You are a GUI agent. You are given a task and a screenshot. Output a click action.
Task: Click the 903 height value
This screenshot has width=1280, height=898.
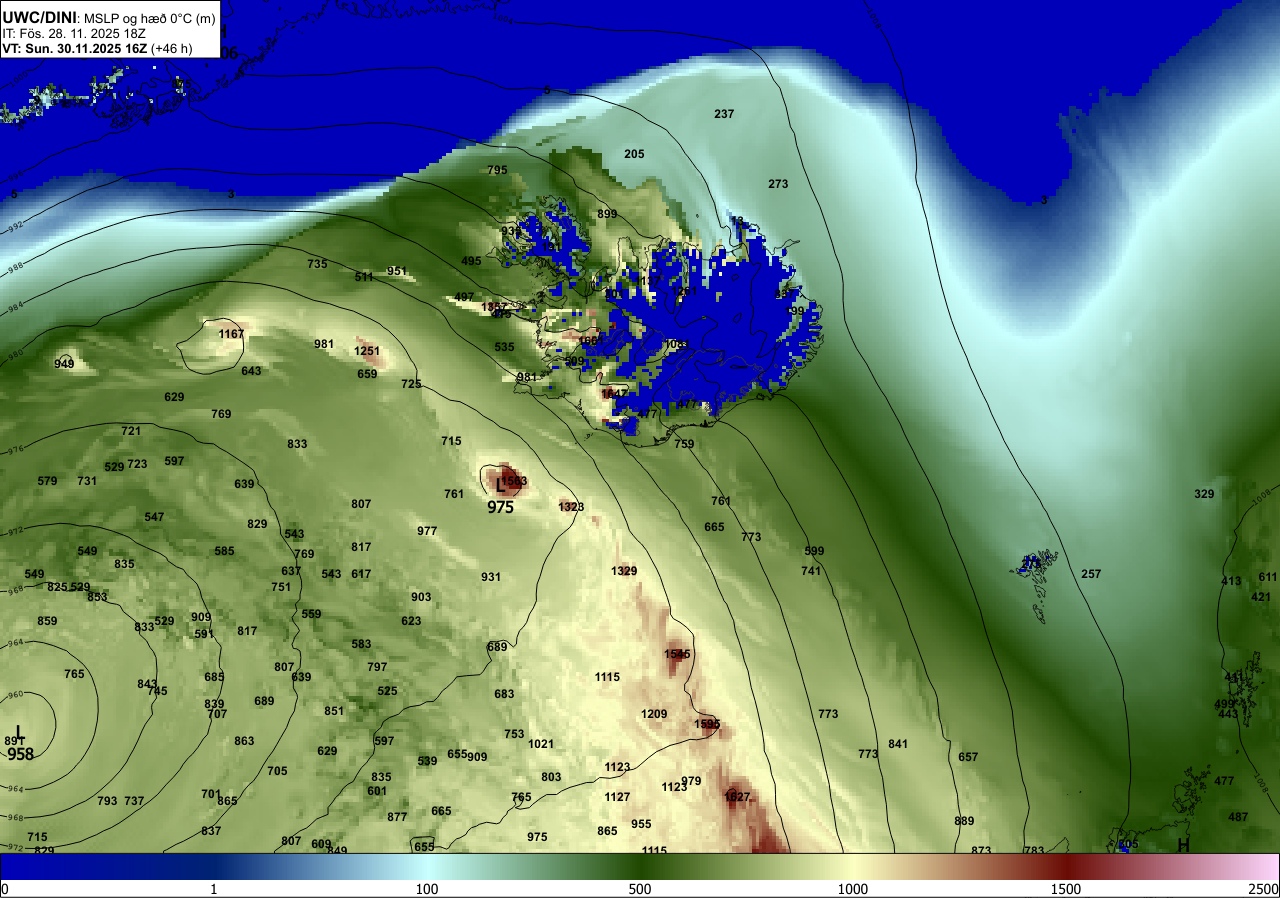point(421,597)
